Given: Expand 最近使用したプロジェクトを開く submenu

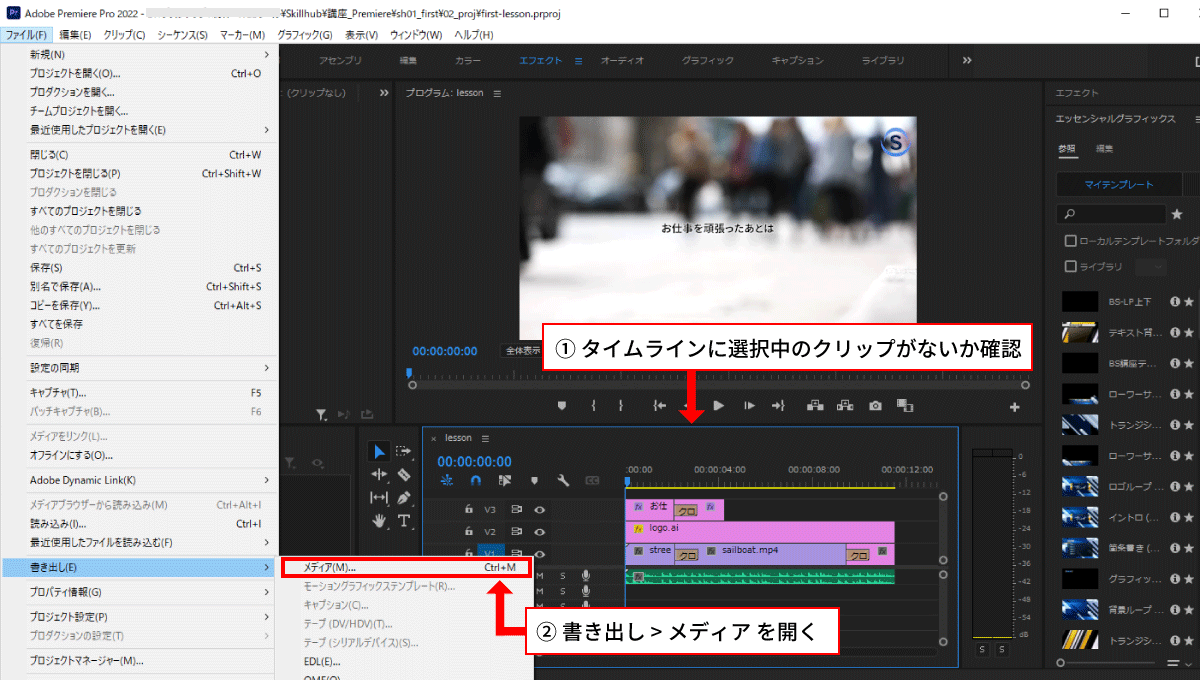Looking at the screenshot, I should pyautogui.click(x=139, y=130).
